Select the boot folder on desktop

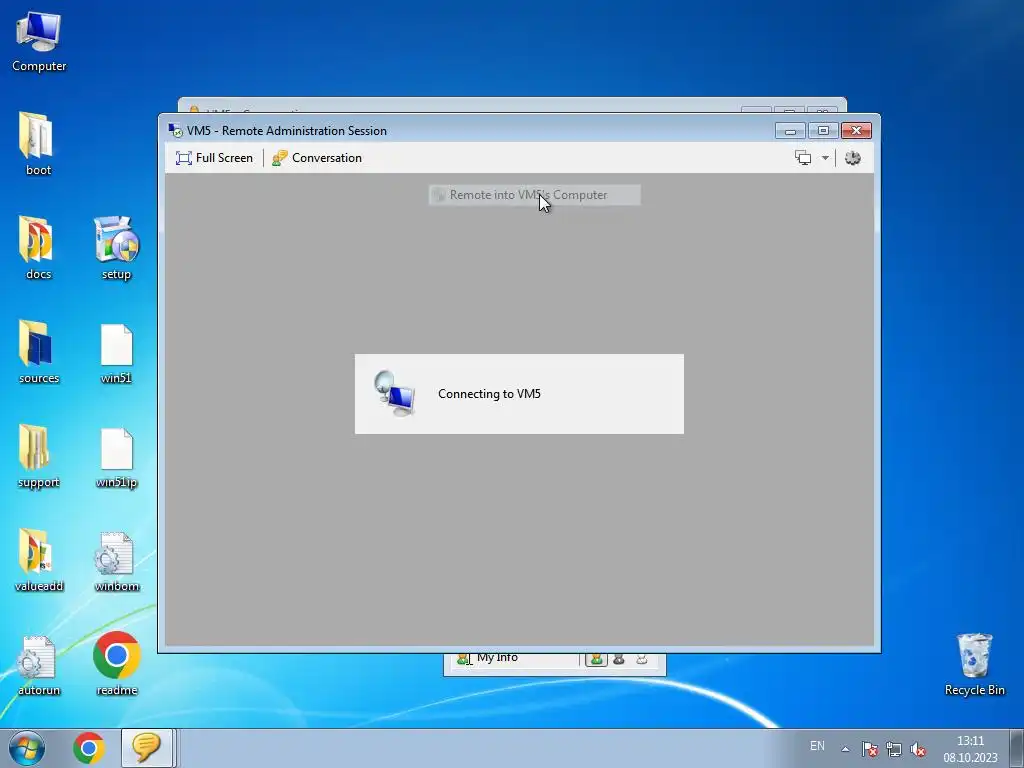click(38, 144)
